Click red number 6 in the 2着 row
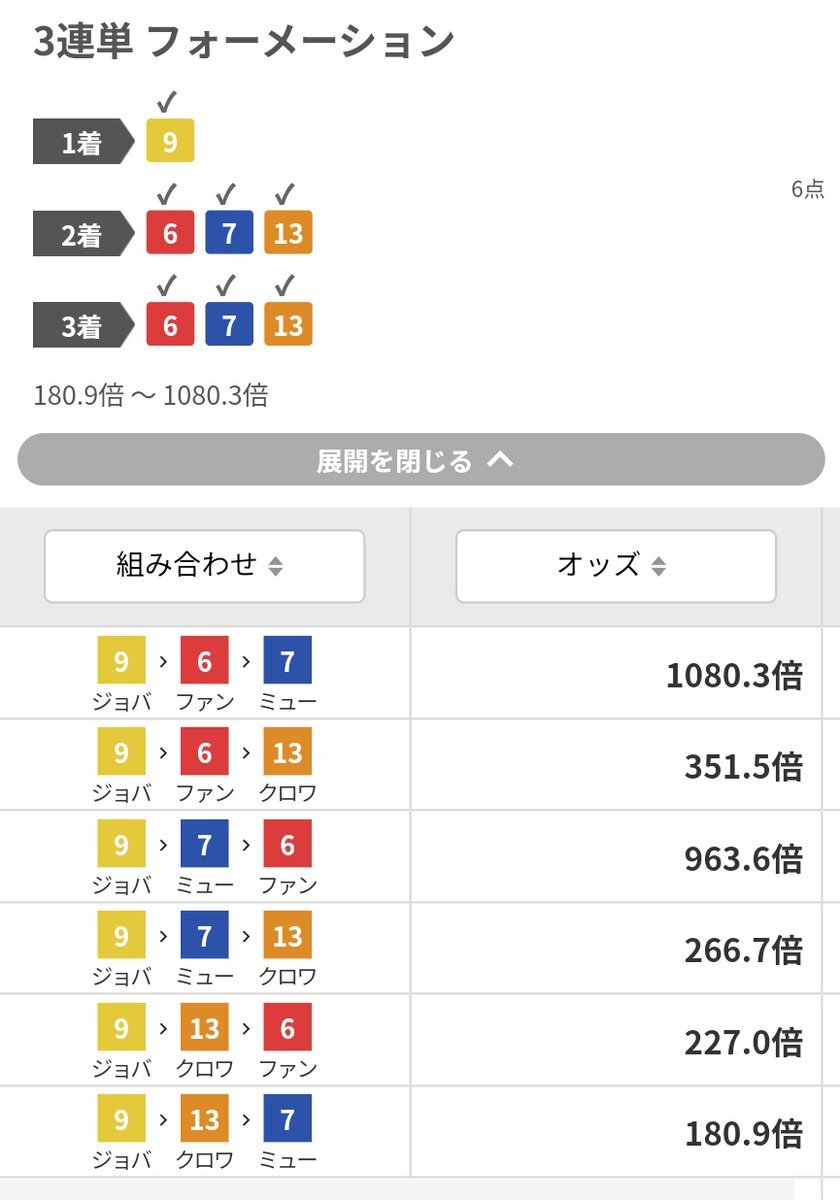The width and height of the screenshot is (840, 1200). (x=170, y=233)
